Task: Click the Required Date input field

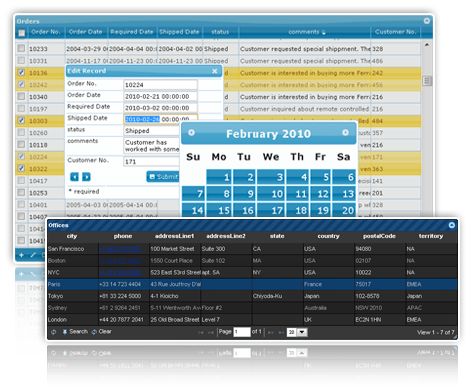Action: pos(160,108)
